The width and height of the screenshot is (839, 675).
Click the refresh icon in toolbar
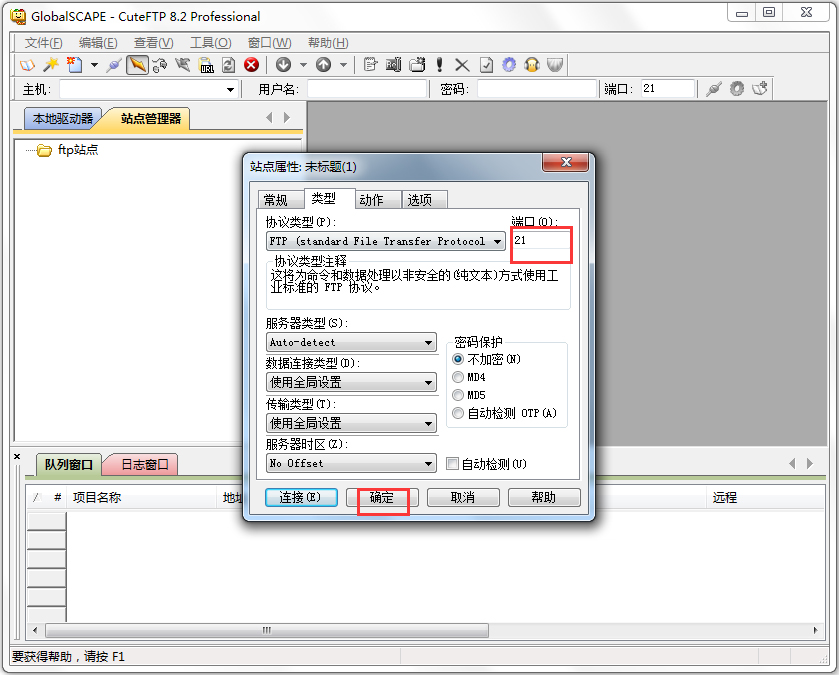click(228, 65)
